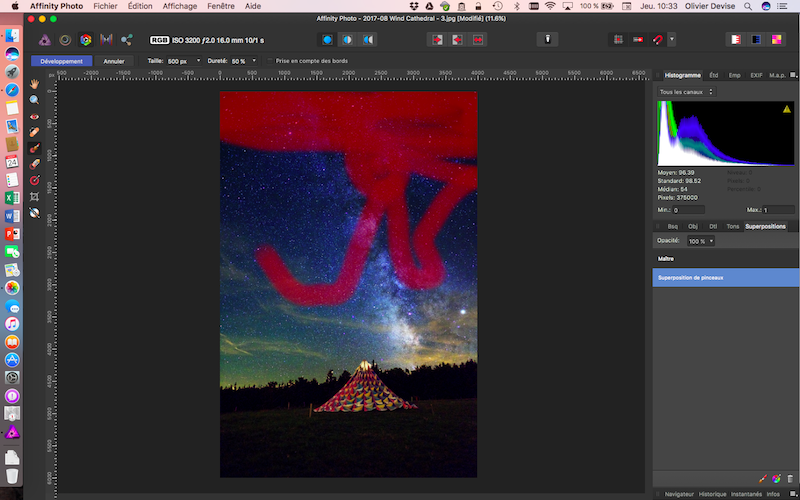Switch to the Tons tab
This screenshot has height=500, width=800.
pos(733,226)
